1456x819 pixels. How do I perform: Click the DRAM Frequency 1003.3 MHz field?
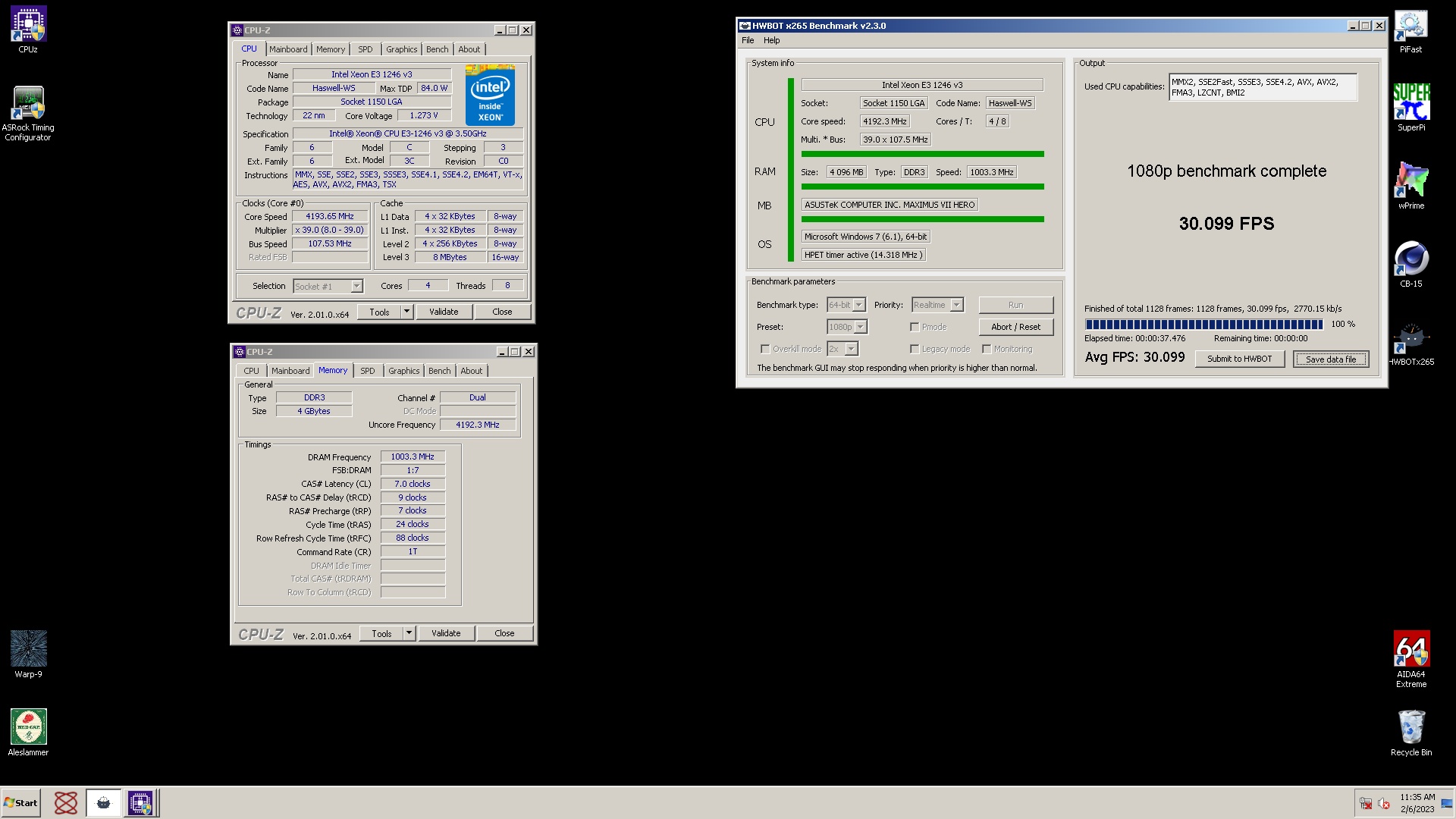(x=413, y=457)
